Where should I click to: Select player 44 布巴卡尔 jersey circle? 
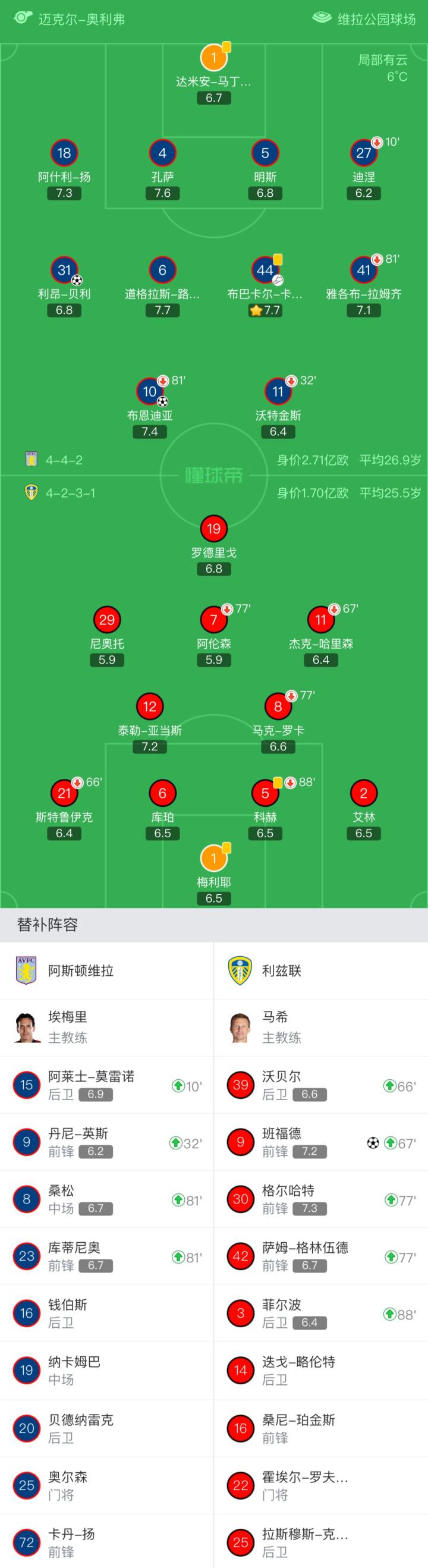click(x=265, y=269)
